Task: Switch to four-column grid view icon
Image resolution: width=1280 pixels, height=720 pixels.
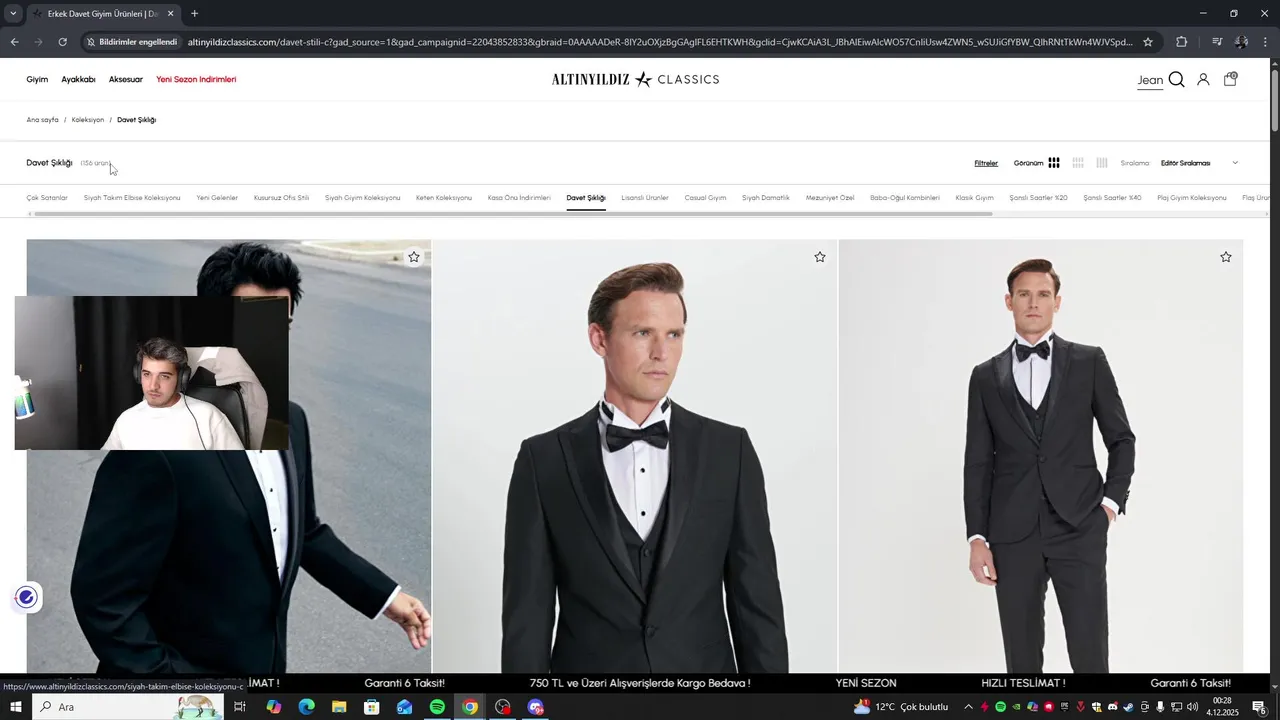Action: tap(1078, 163)
